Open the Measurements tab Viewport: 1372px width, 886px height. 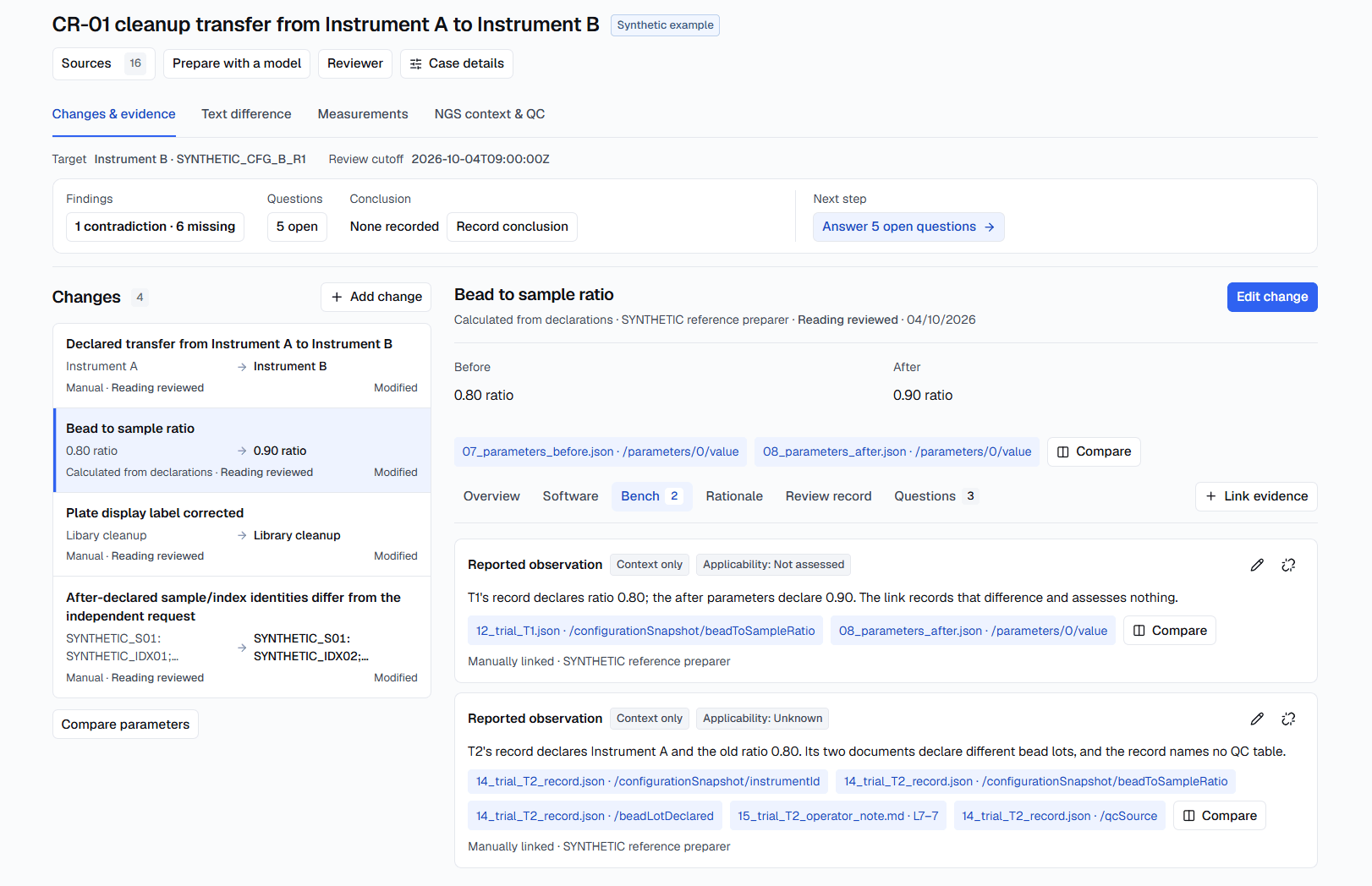click(x=363, y=114)
